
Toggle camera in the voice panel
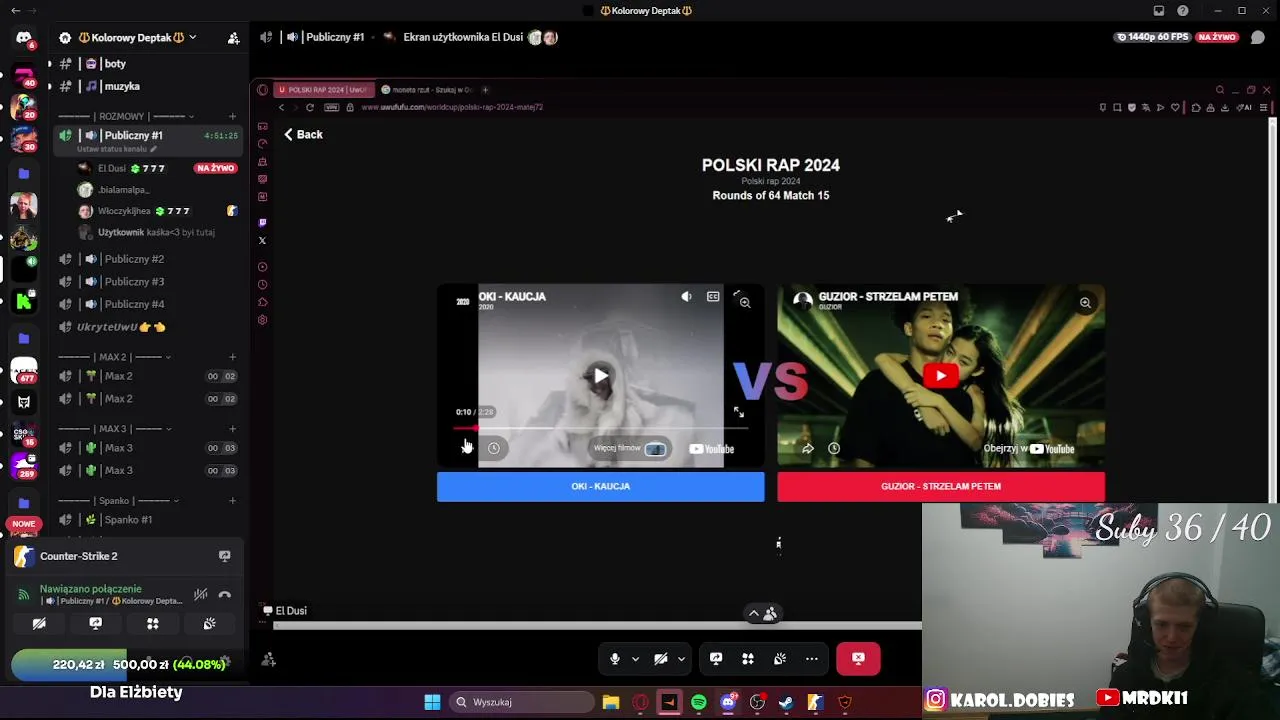[x=39, y=623]
